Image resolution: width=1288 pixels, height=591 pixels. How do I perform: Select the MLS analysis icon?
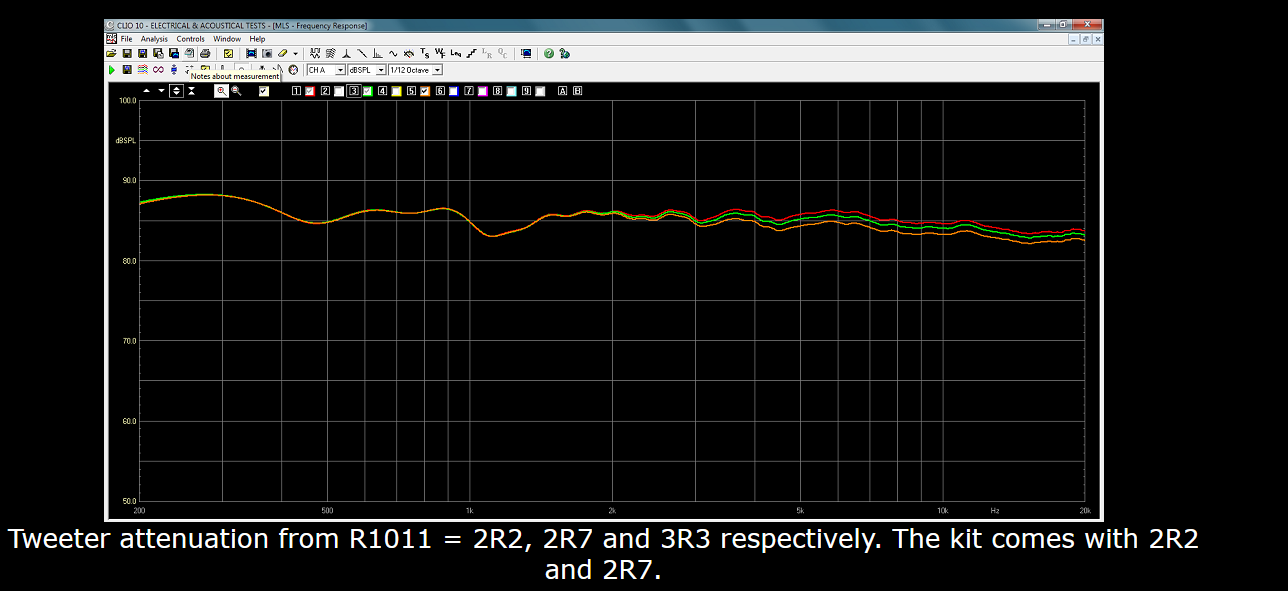[x=315, y=53]
